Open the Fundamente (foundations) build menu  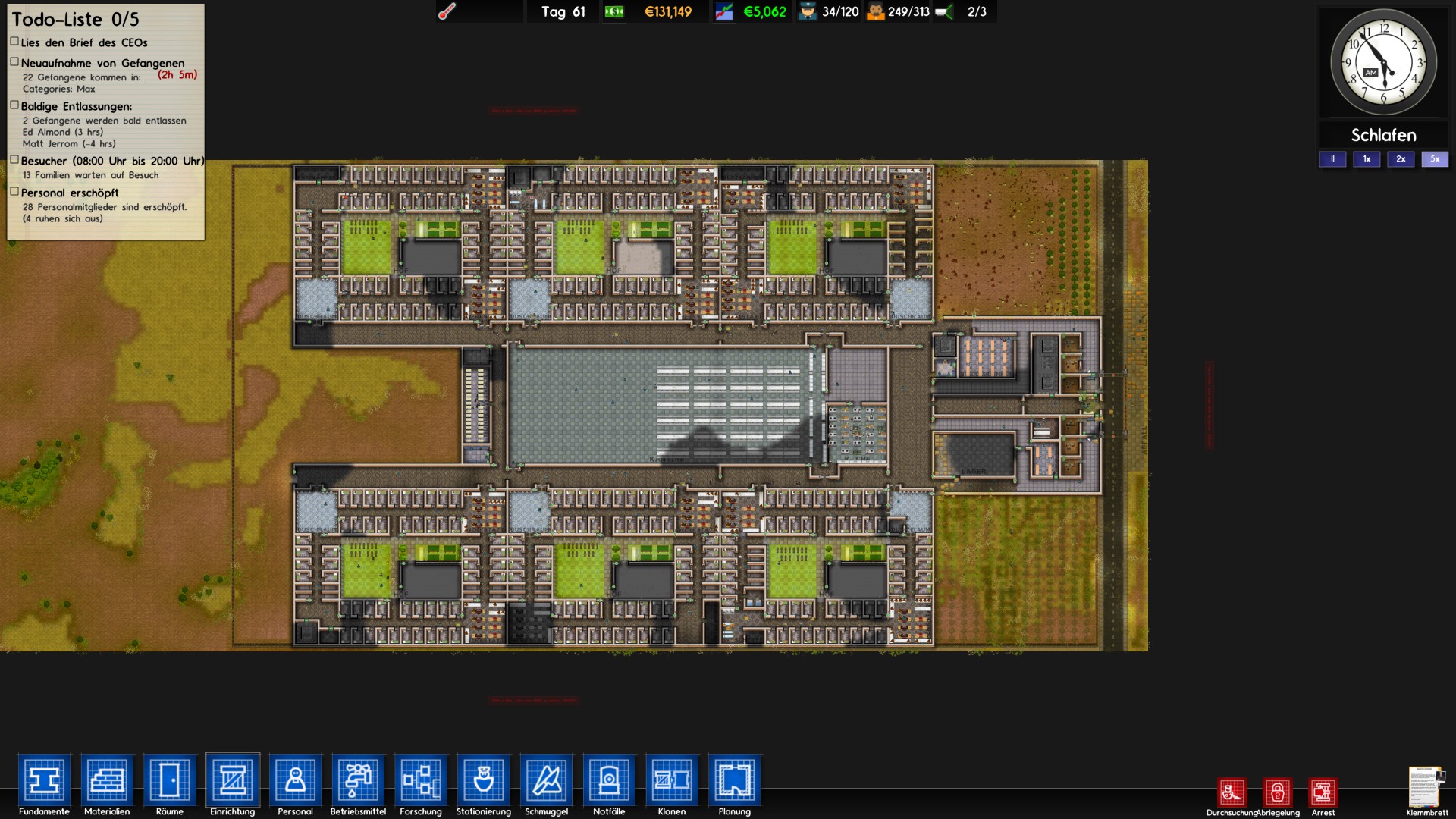point(44,780)
